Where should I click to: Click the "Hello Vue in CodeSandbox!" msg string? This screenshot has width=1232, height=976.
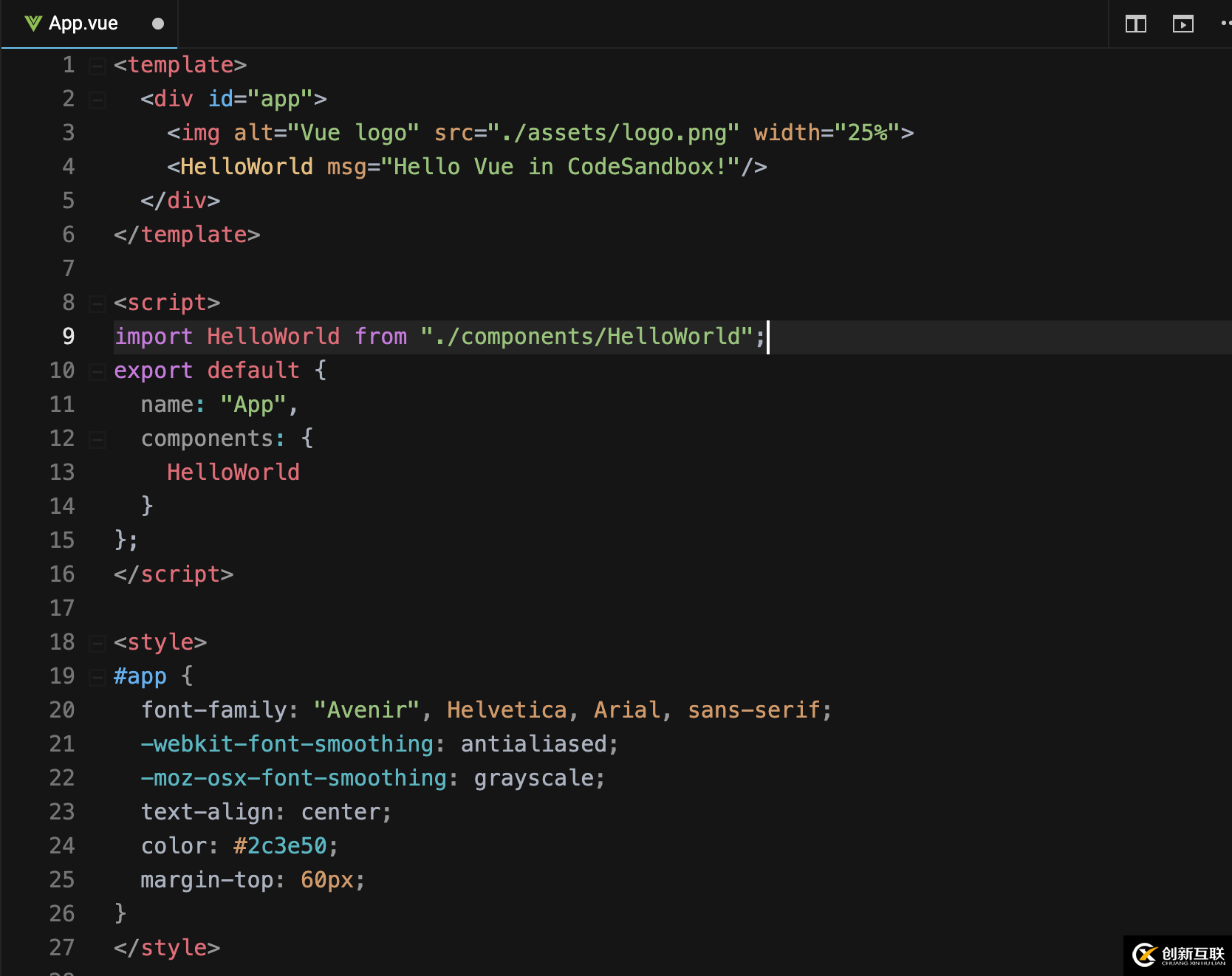tap(561, 167)
